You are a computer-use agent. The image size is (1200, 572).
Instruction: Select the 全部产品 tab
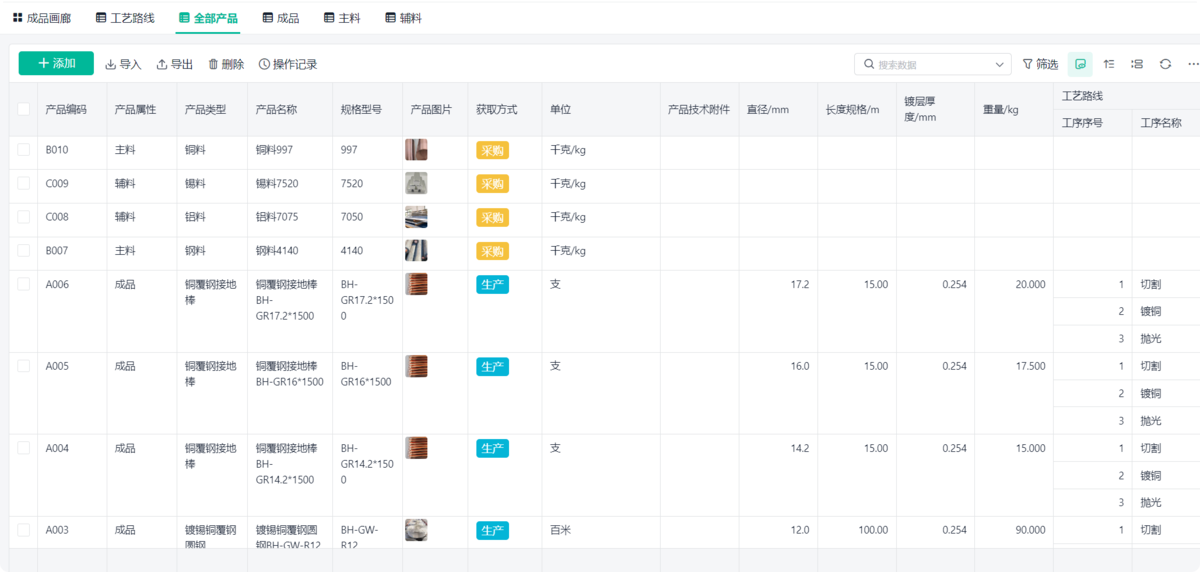(x=208, y=18)
